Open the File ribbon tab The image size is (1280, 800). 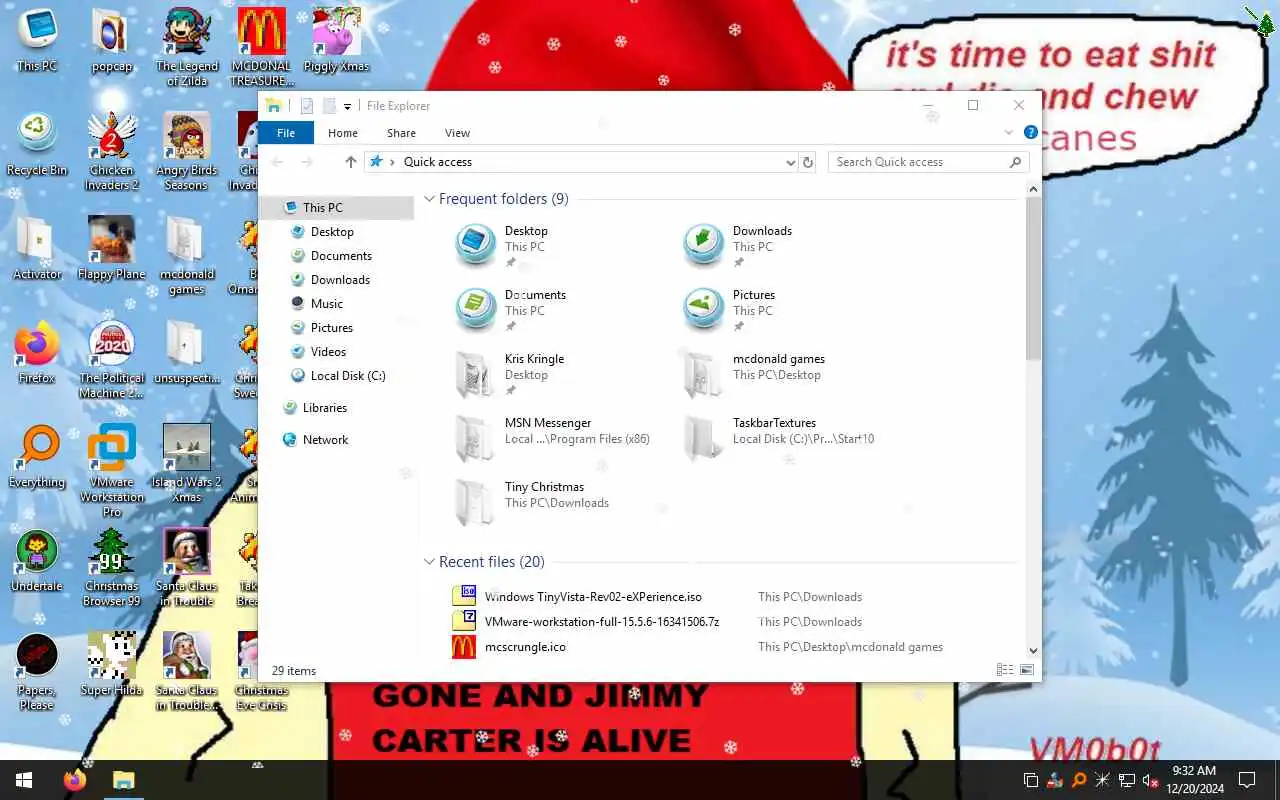286,133
